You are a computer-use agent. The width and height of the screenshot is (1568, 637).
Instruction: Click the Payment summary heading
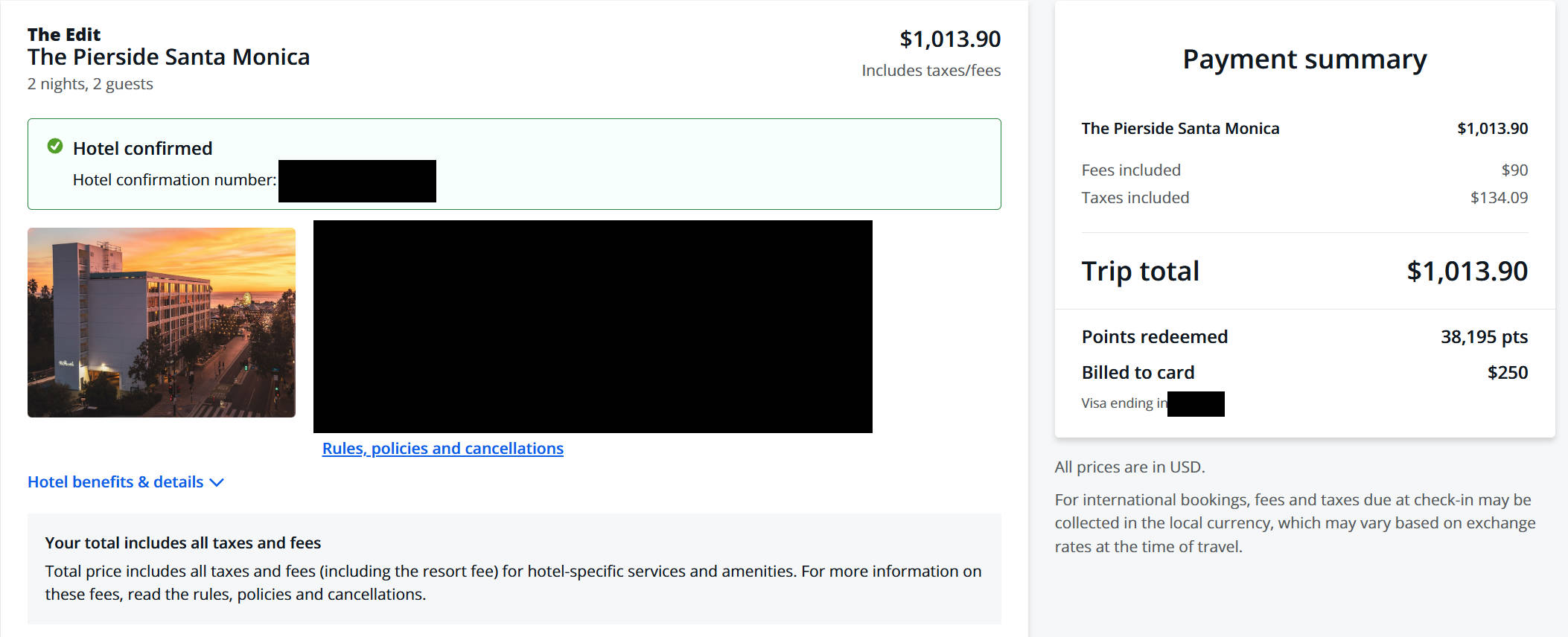point(1304,60)
